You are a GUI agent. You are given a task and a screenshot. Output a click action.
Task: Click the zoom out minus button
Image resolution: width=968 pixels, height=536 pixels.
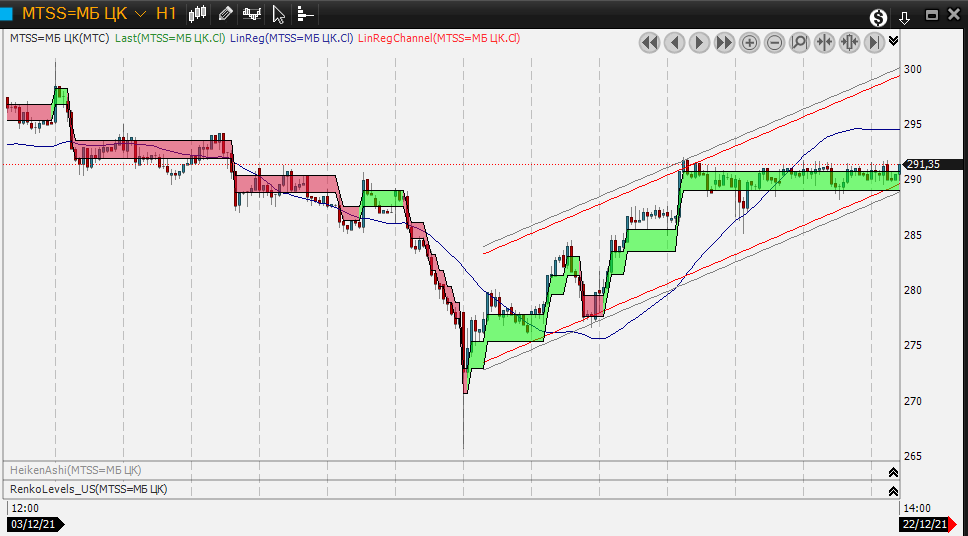pos(775,42)
